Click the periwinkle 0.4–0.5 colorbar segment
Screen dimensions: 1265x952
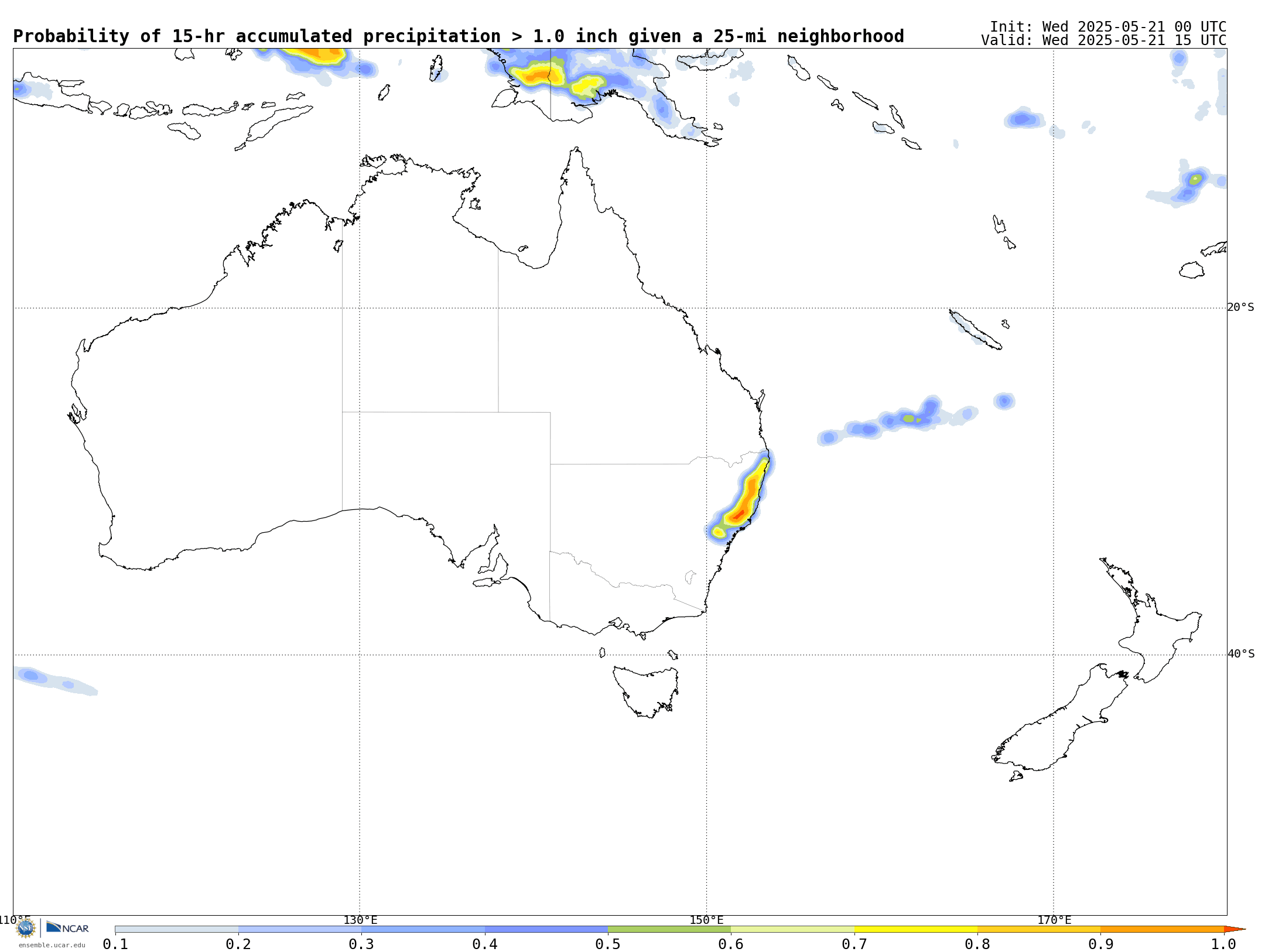(x=546, y=929)
